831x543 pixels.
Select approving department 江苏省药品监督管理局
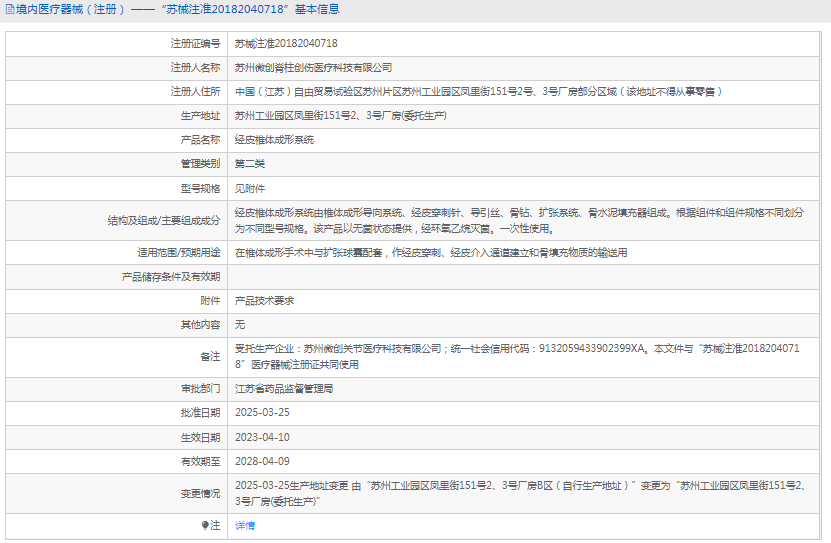(284, 389)
